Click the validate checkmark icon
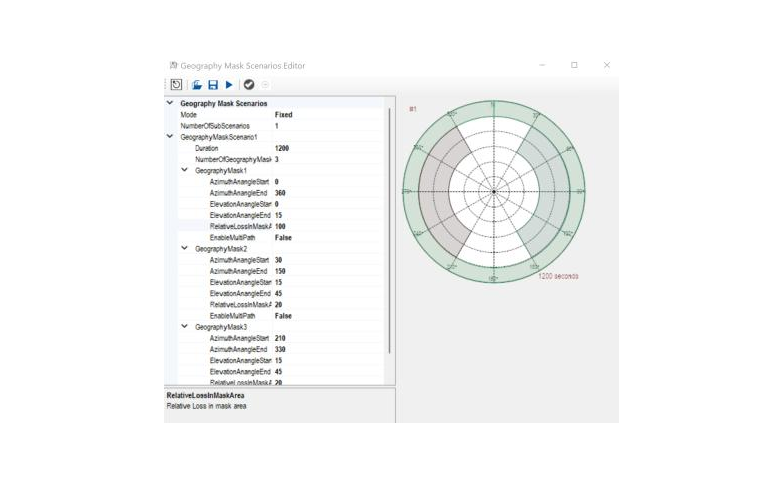Image resolution: width=784 pixels, height=484 pixels. tap(249, 86)
